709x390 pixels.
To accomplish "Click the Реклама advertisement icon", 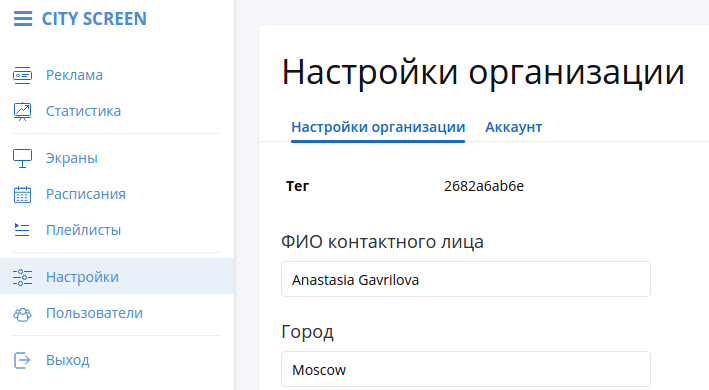I will 22,75.
